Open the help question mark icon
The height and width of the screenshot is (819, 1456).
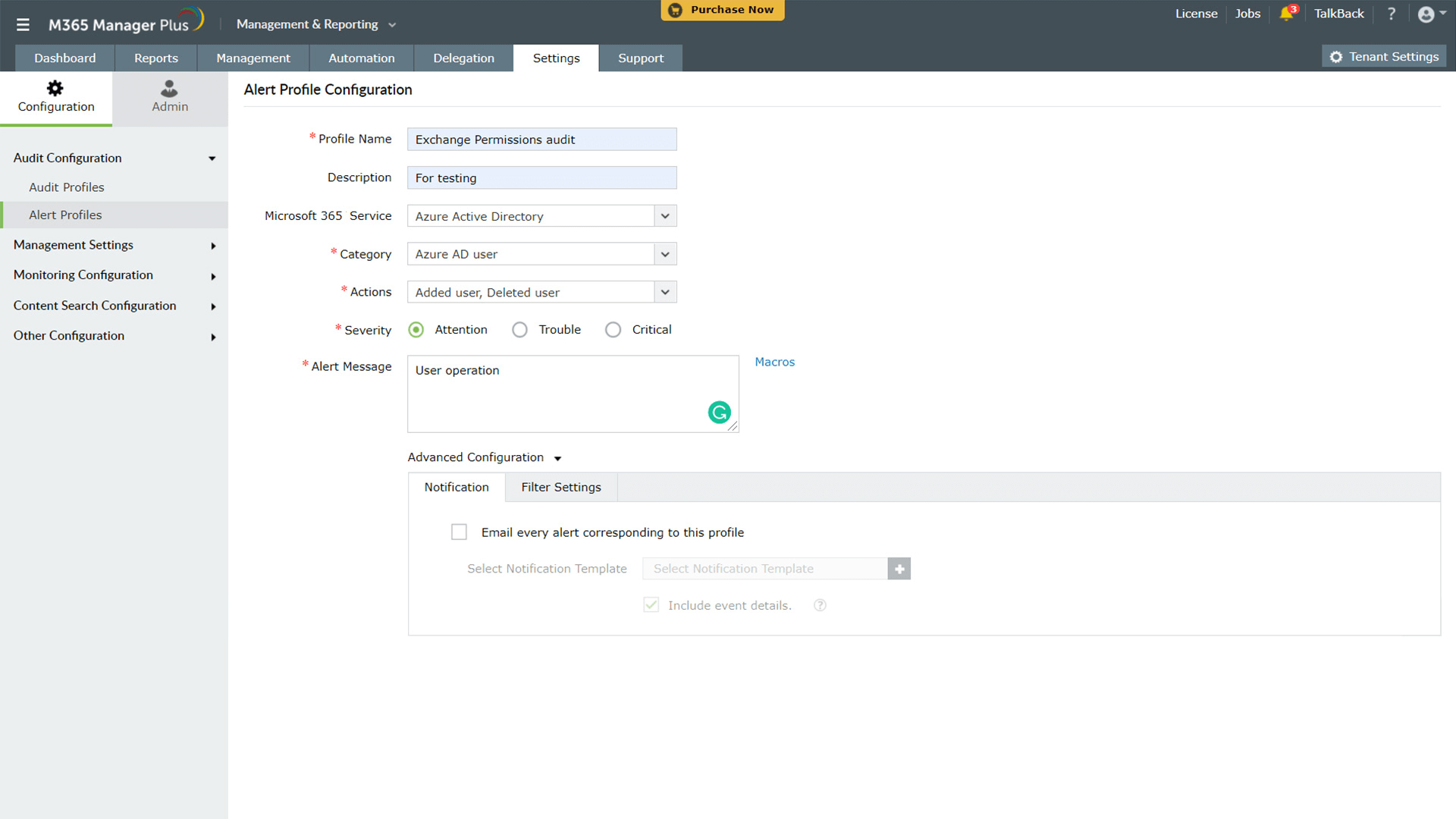(x=1392, y=14)
